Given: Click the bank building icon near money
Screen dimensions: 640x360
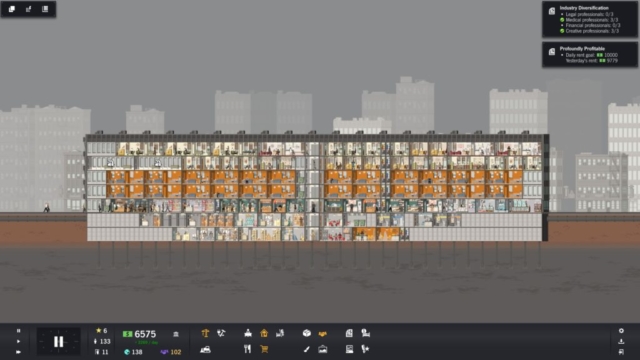Looking at the screenshot, I should (176, 334).
